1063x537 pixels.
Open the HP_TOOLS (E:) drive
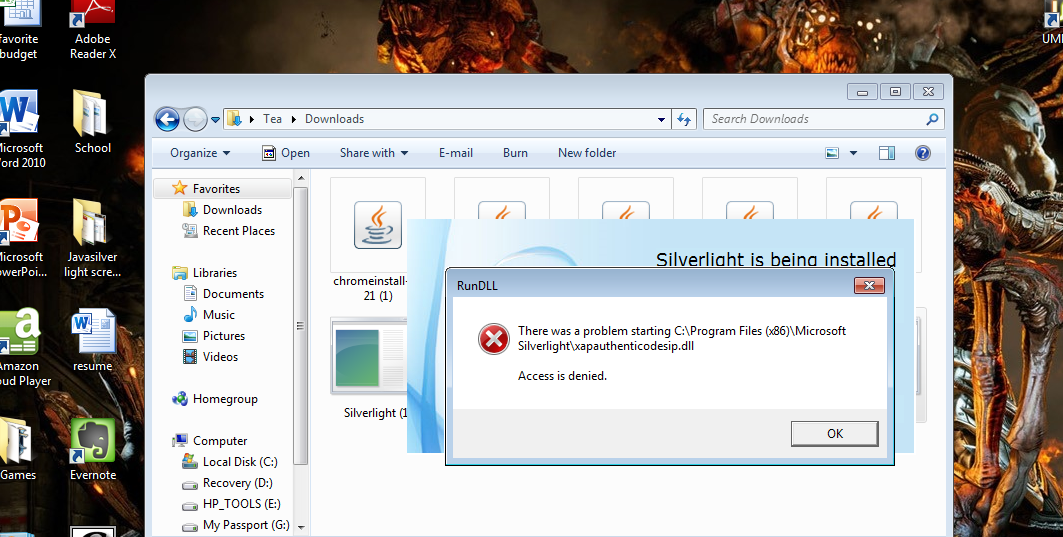click(x=241, y=504)
